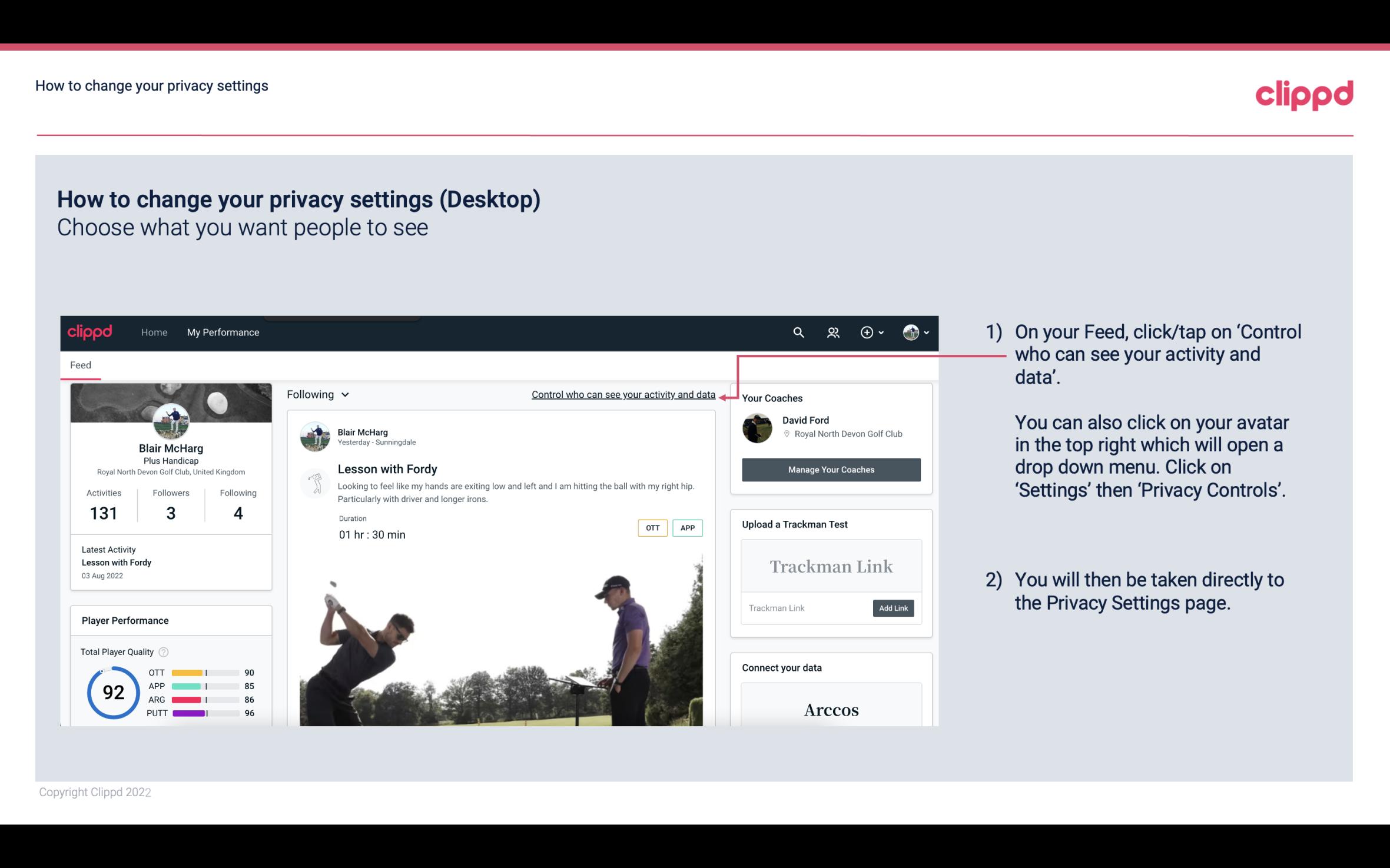Click the Total Player Quality info icon
Image resolution: width=1390 pixels, height=868 pixels.
163,651
